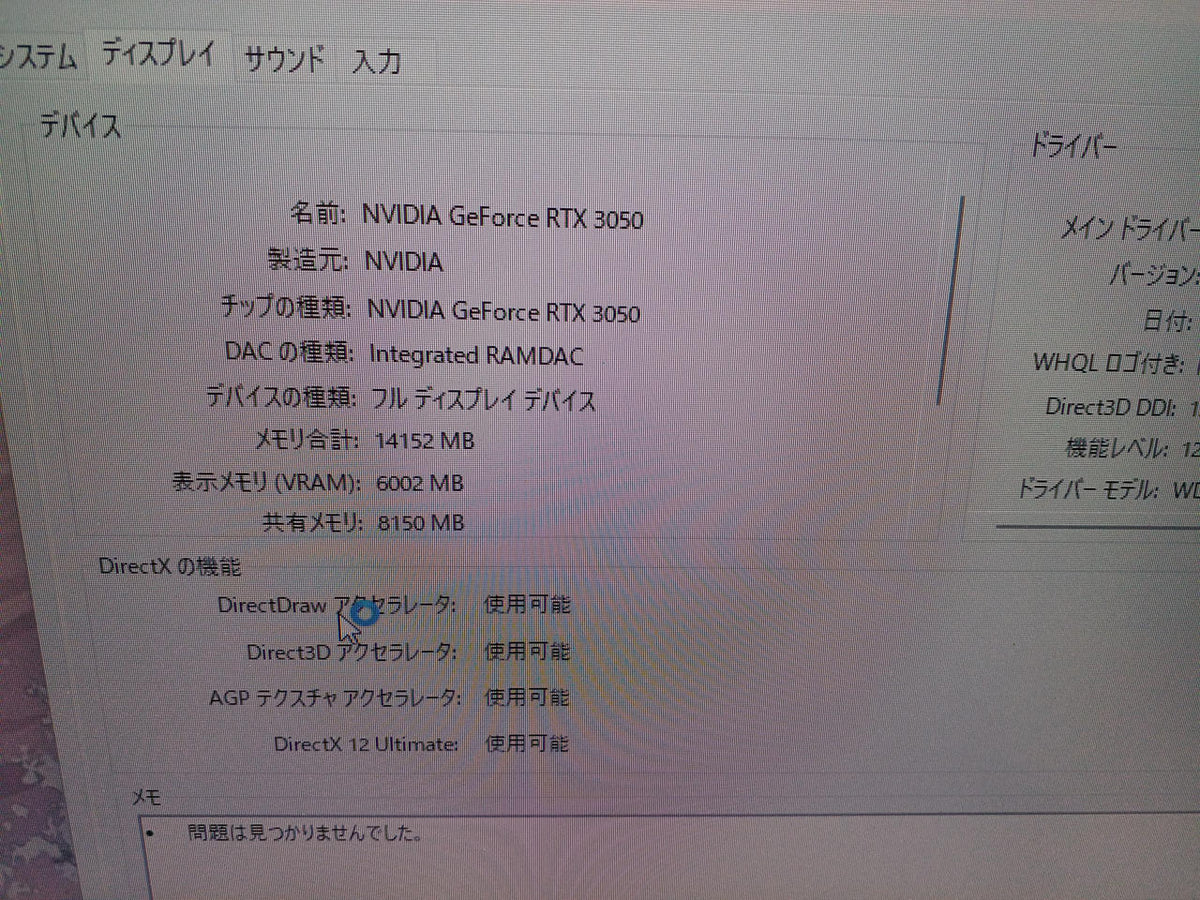Screen dimensions: 1200x900
Task: Click the チップの種類: label
Action: (286, 307)
